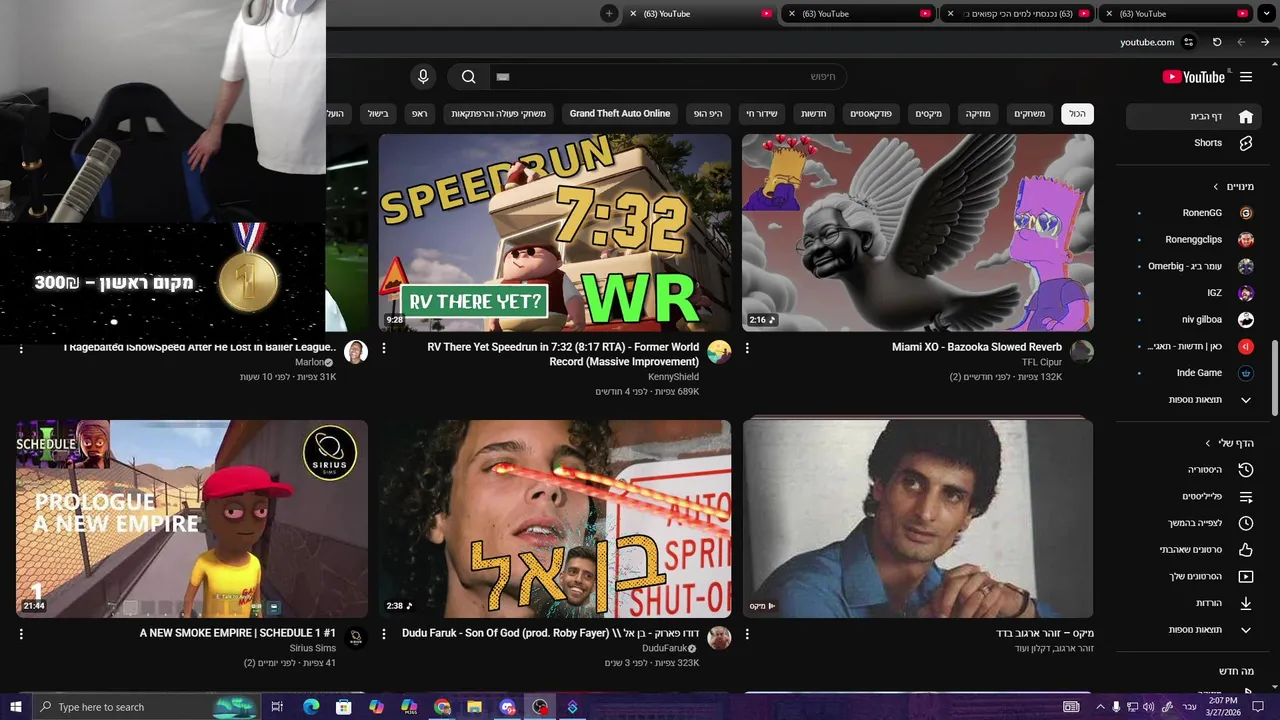The image size is (1280, 720).
Task: Open File Explorer from the taskbar
Action: (474, 707)
